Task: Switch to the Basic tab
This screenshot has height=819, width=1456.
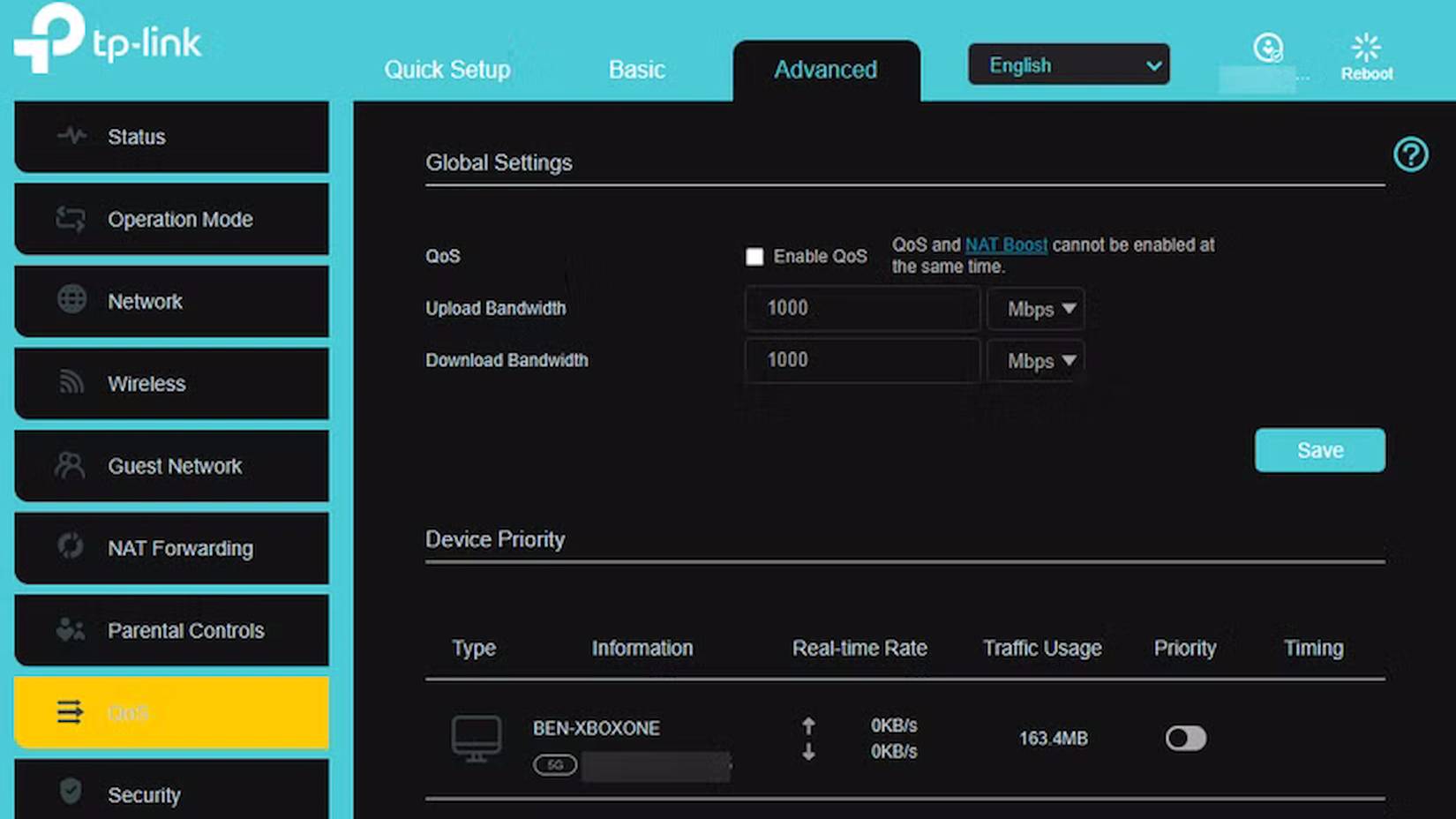Action: click(636, 69)
